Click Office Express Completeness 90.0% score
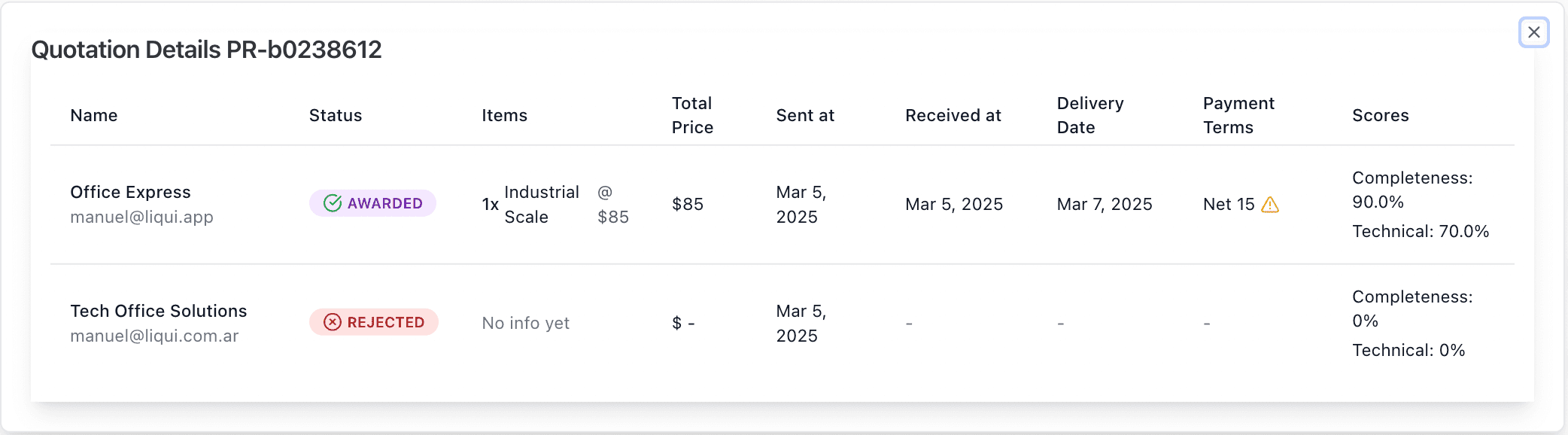The height and width of the screenshot is (435, 1568). coord(1412,190)
